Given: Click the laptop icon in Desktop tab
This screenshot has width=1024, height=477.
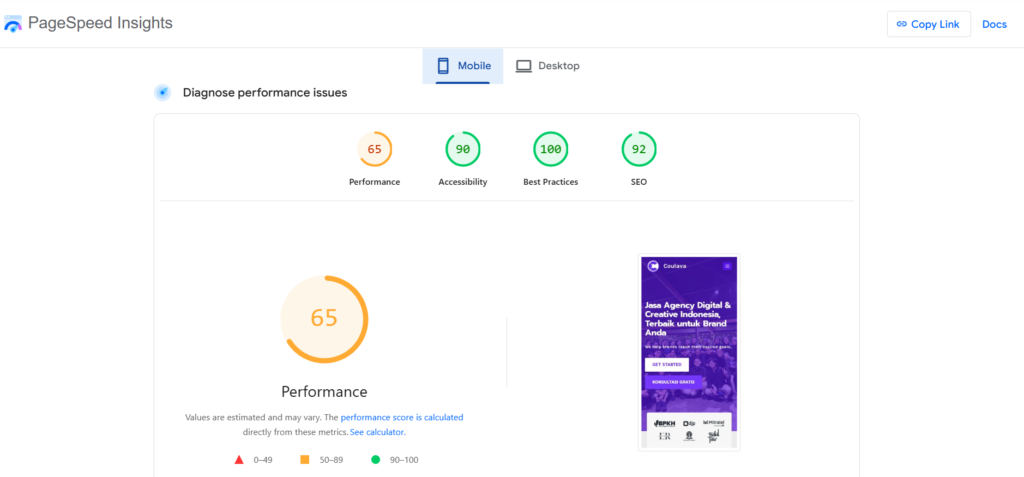Looking at the screenshot, I should tap(524, 66).
